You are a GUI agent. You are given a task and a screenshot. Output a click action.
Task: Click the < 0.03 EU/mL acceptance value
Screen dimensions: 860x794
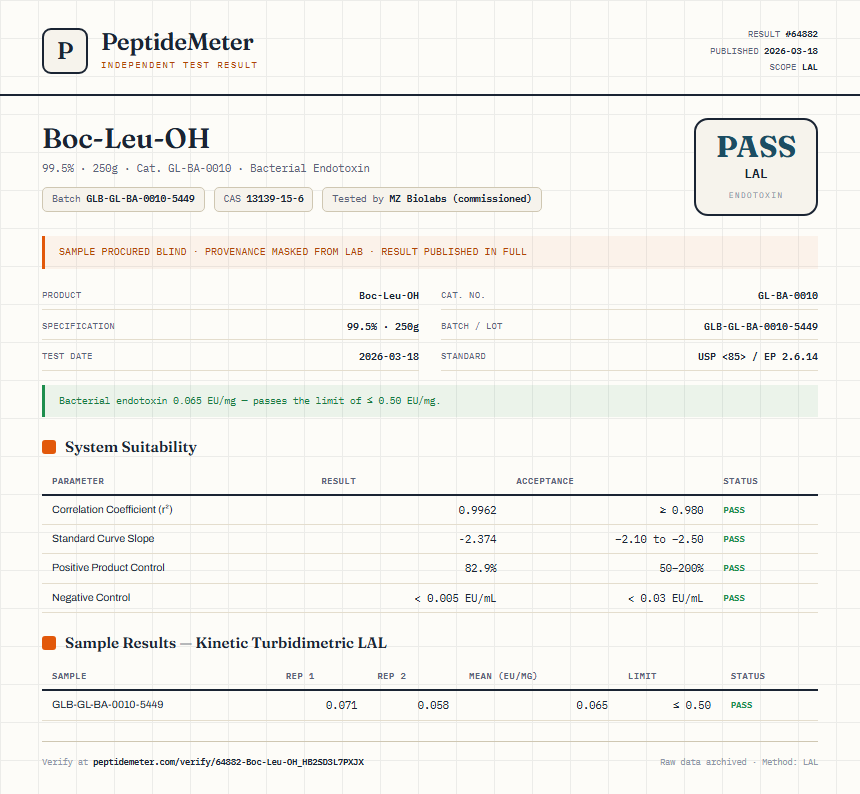pyautogui.click(x=665, y=598)
